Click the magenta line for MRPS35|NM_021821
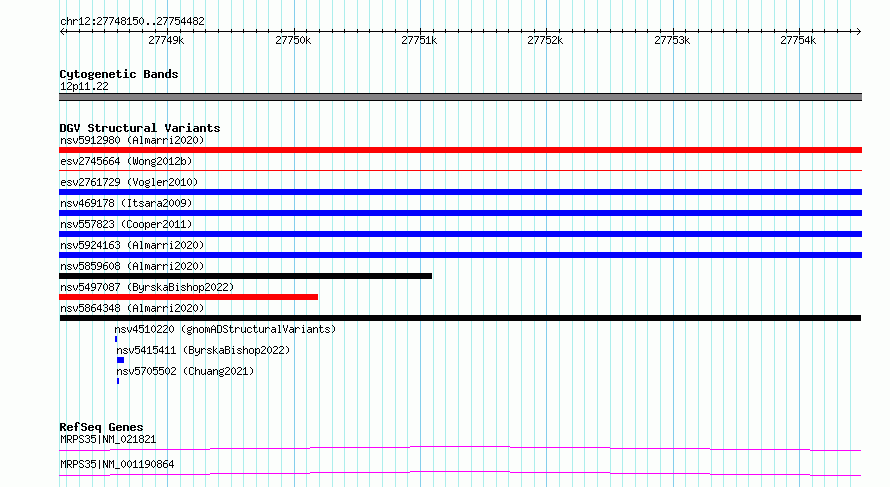Image resolution: width=890 pixels, height=487 pixels. tap(460, 448)
